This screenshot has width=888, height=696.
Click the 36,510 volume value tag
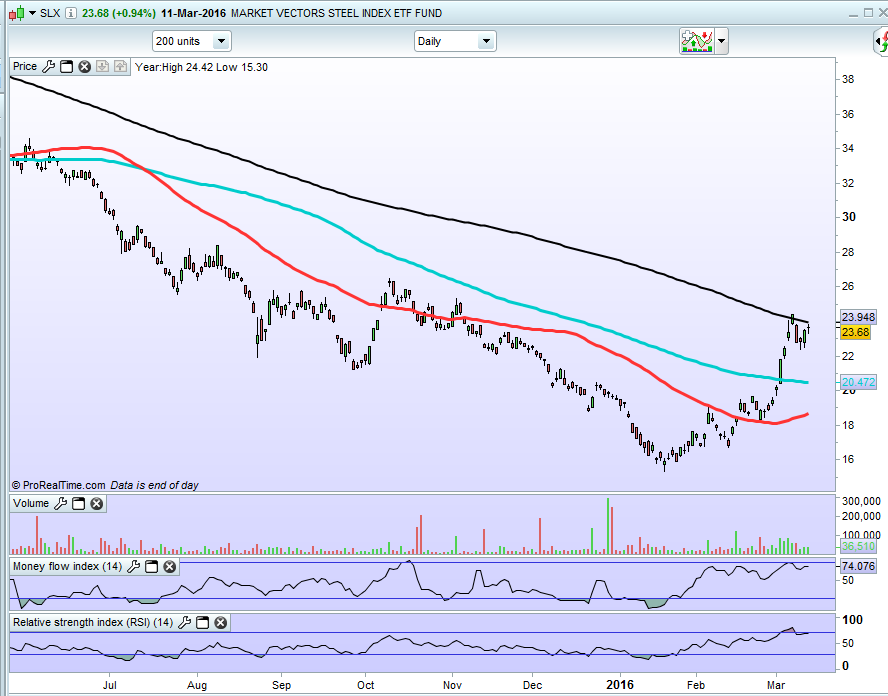point(858,546)
